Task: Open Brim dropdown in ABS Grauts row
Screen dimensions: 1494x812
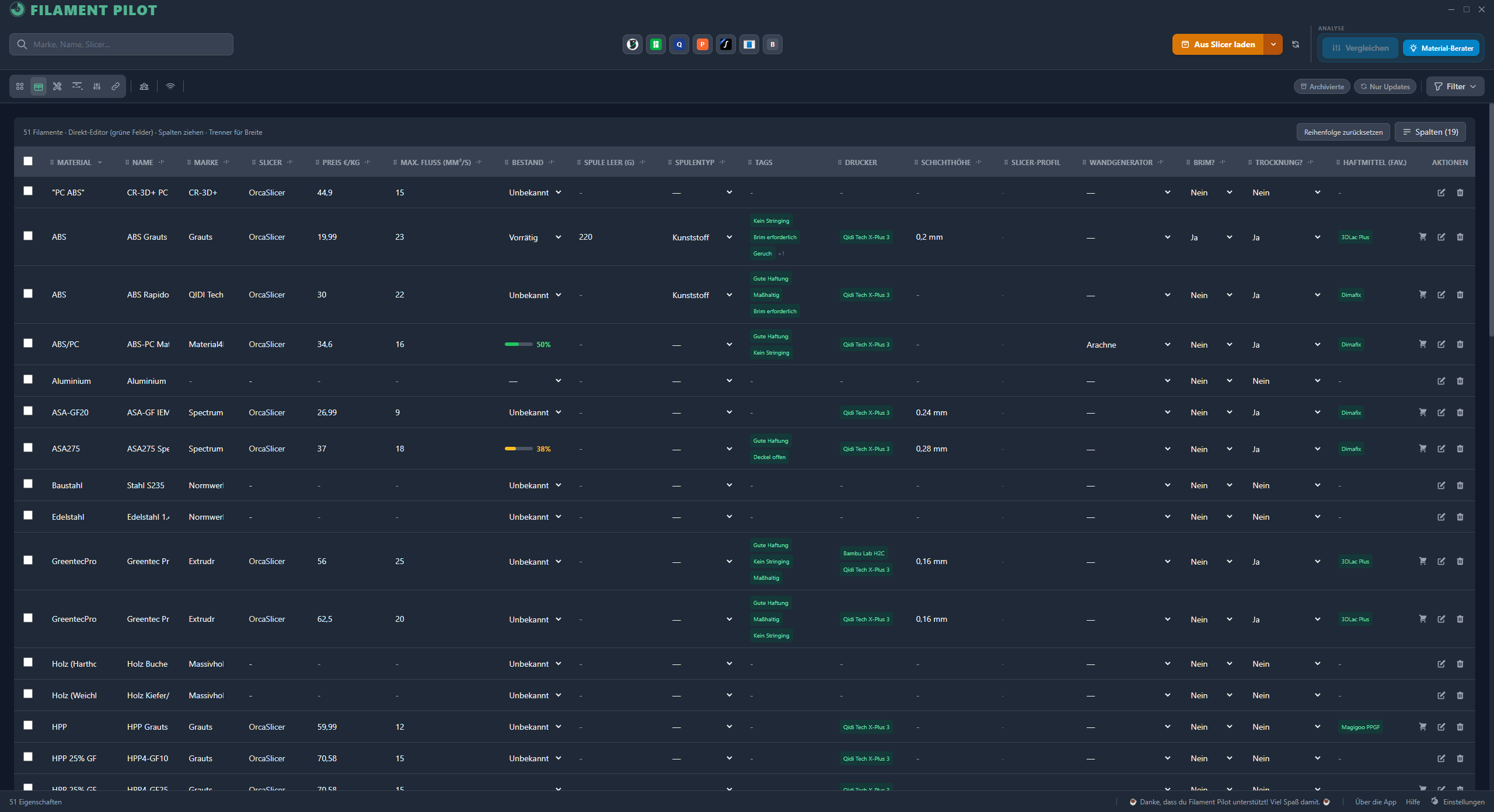Action: click(1212, 237)
